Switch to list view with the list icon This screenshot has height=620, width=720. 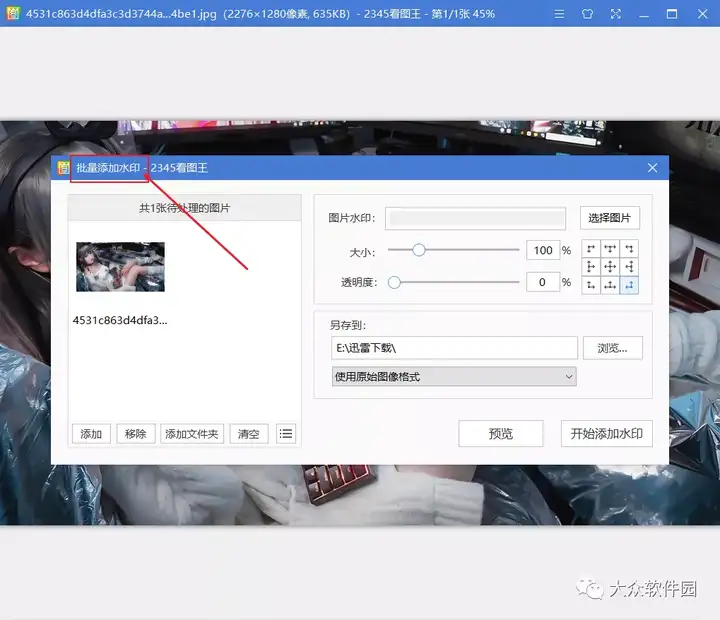286,434
